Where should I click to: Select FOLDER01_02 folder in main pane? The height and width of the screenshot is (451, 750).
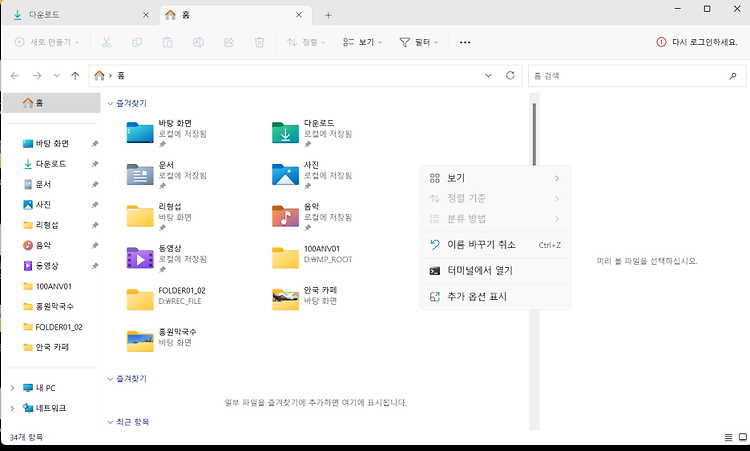coord(140,300)
